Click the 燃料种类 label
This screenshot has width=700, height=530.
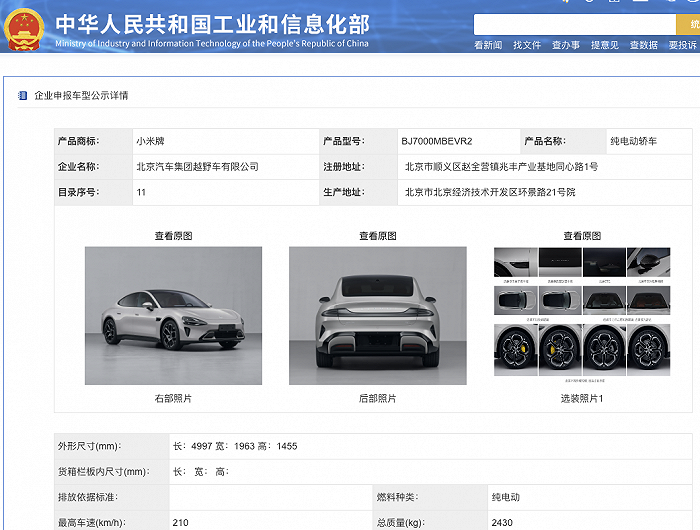tap(397, 497)
